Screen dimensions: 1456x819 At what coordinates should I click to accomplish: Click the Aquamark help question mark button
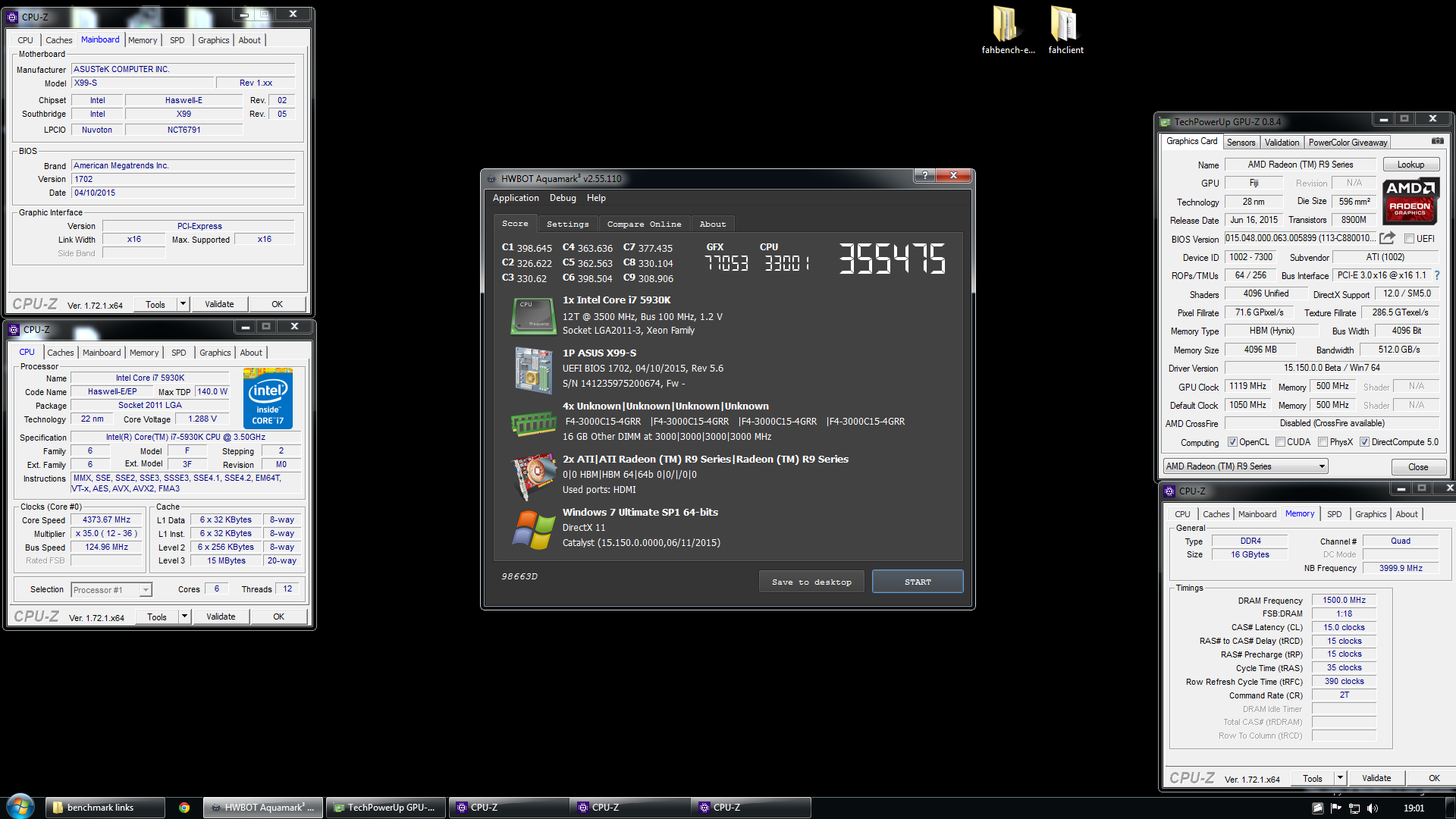[x=924, y=175]
